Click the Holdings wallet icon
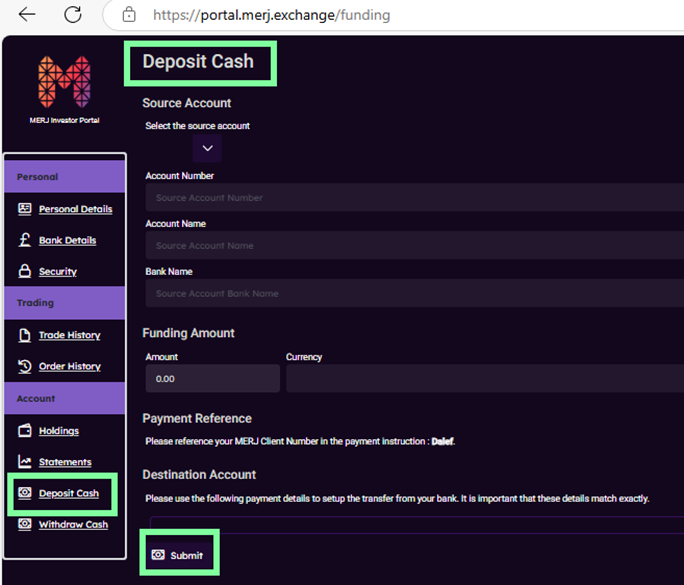This screenshot has height=585, width=684. (25, 430)
